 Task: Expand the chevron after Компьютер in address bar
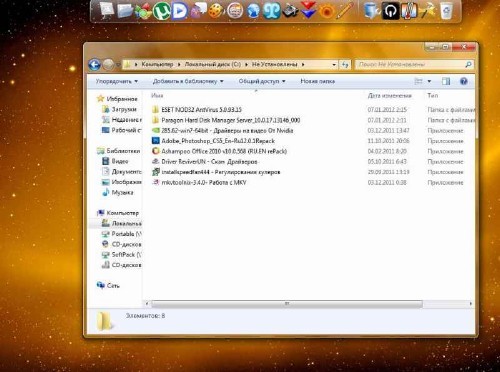click(x=179, y=64)
